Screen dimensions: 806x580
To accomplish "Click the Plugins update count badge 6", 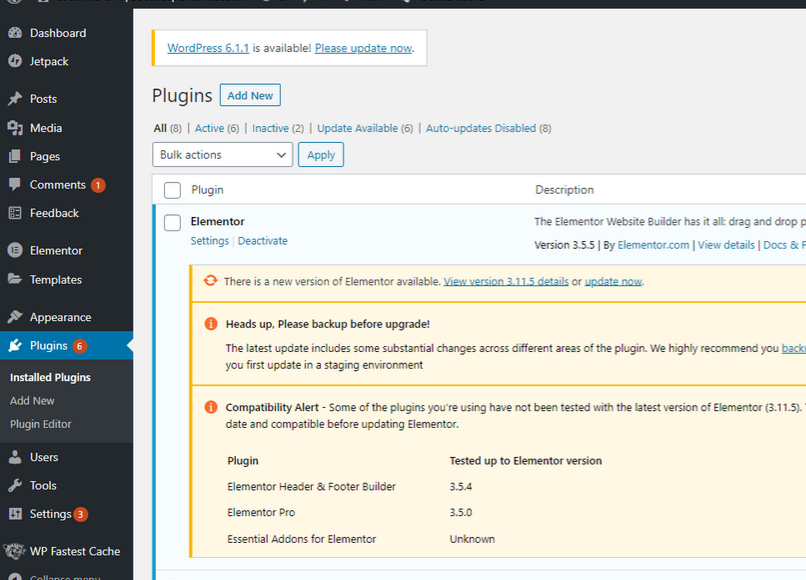I will pos(79,346).
